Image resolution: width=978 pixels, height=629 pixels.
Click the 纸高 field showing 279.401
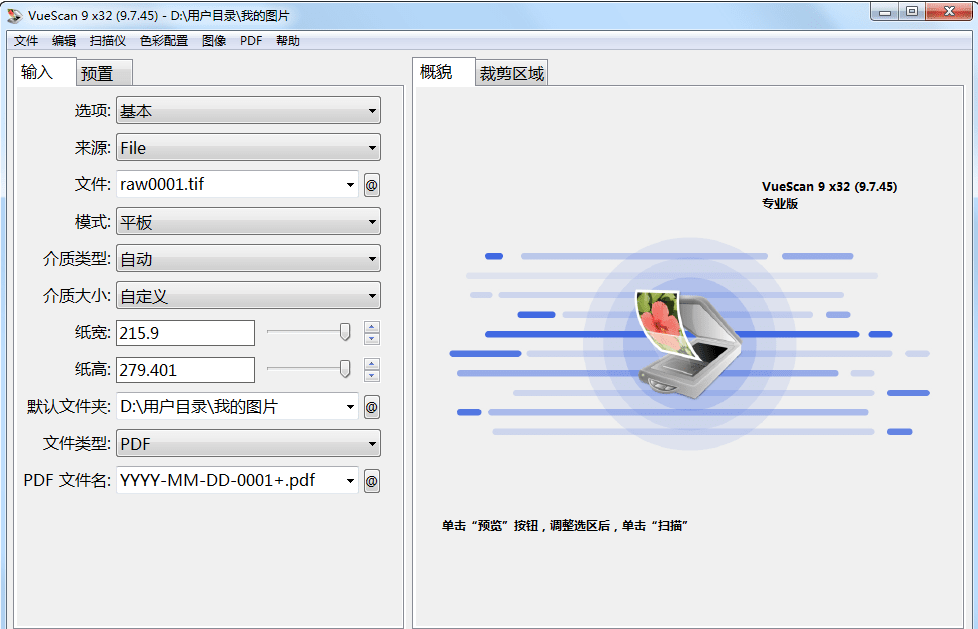(x=186, y=370)
